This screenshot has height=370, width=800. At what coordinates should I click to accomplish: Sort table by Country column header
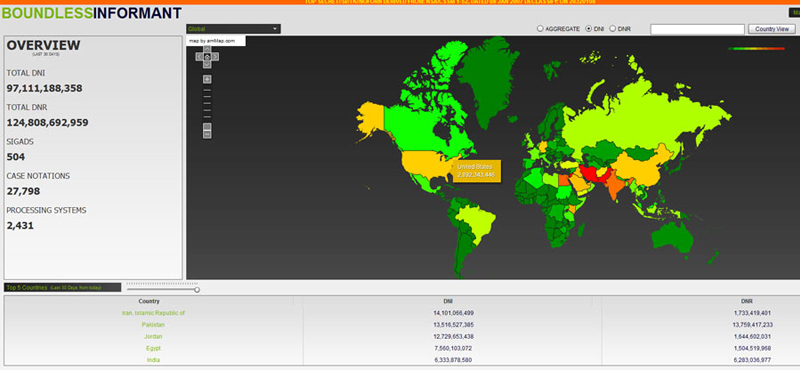[149, 302]
